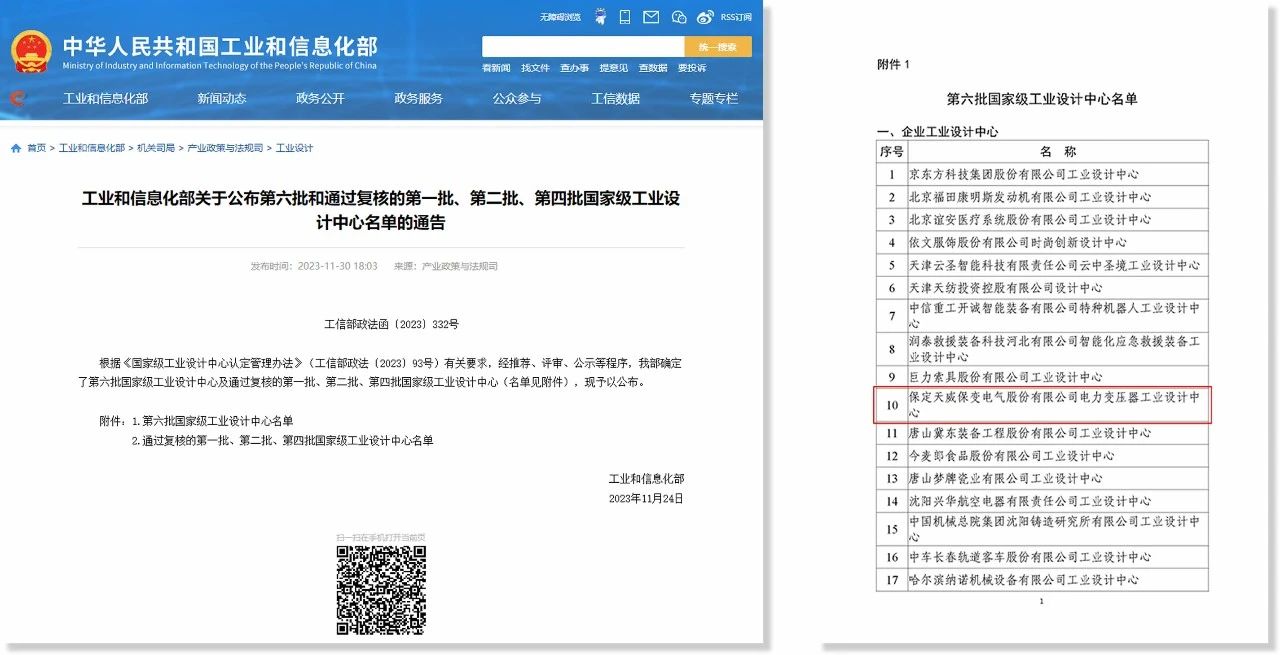Open the email envelope icon
This screenshot has width=1280, height=655.
pyautogui.click(x=651, y=17)
